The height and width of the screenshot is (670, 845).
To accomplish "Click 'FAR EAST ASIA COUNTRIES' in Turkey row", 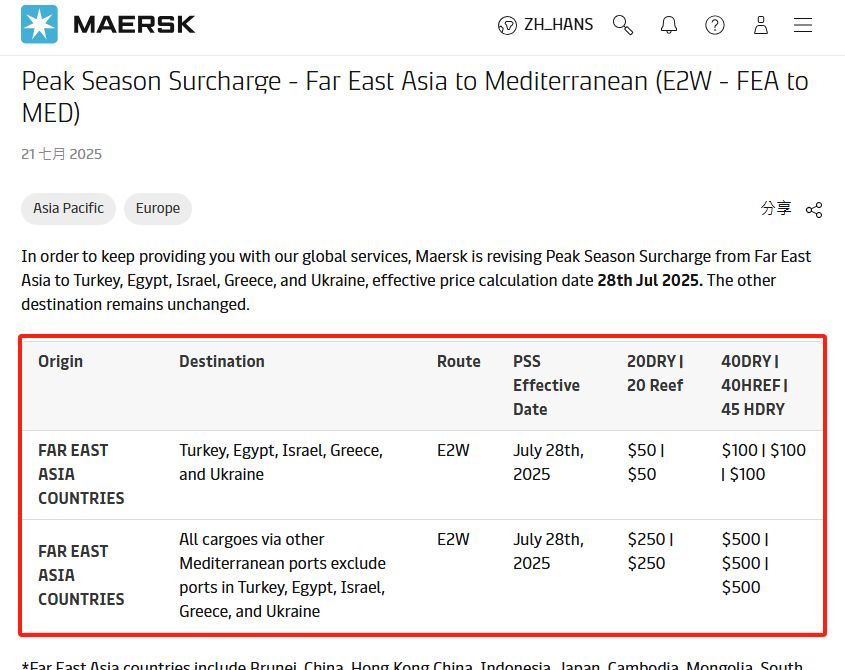I will 81,474.
